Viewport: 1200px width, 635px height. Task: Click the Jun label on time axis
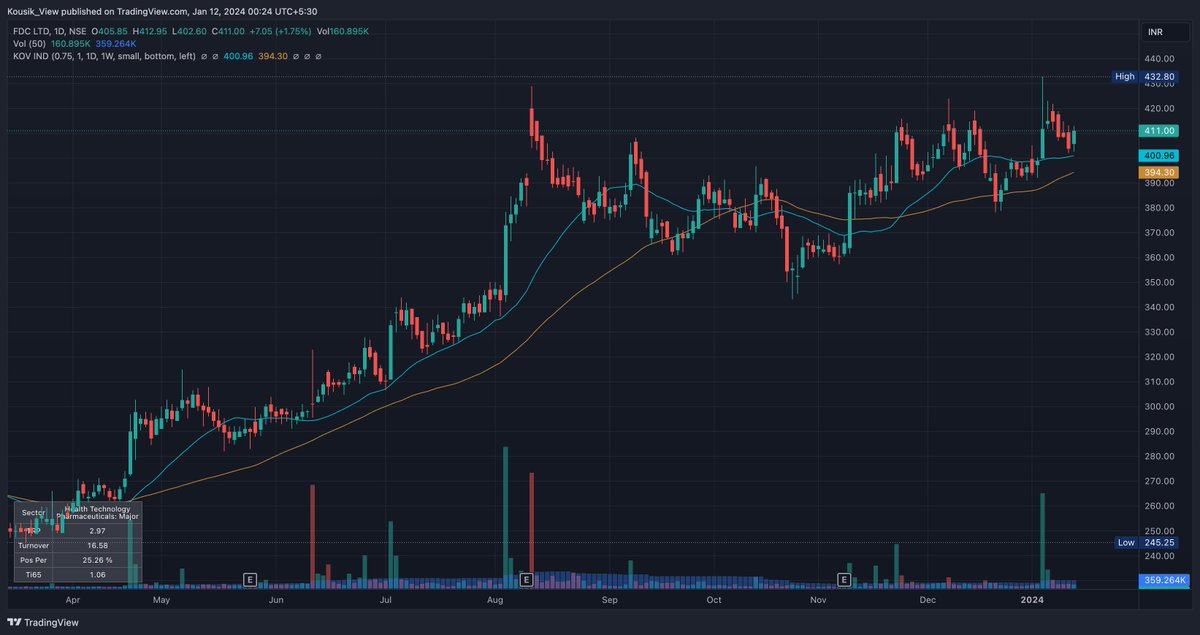click(x=277, y=601)
